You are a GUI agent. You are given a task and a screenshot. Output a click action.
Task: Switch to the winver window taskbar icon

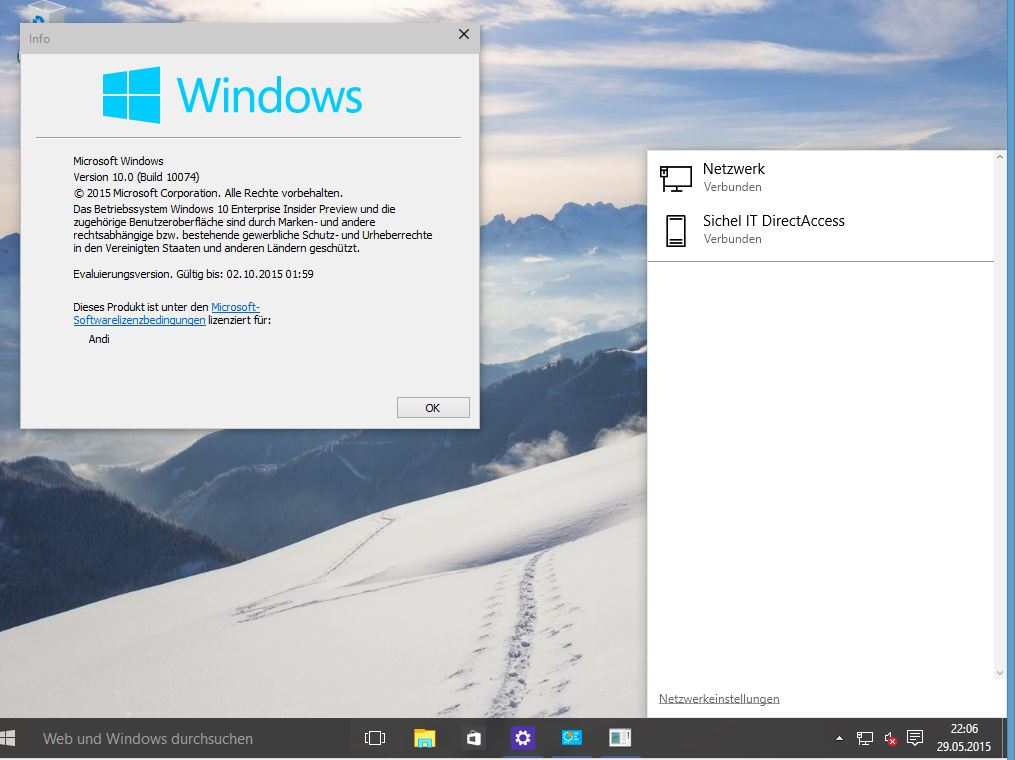620,738
